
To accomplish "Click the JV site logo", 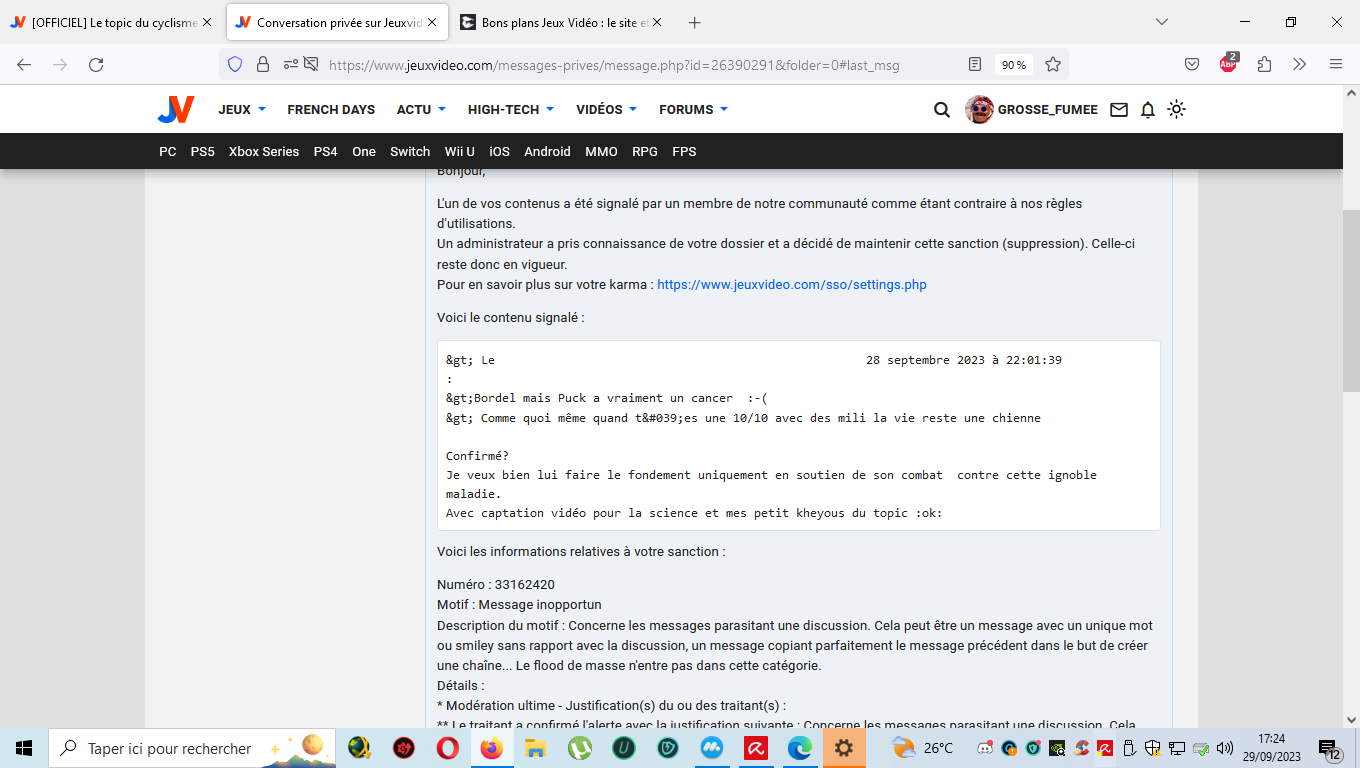I will [176, 110].
